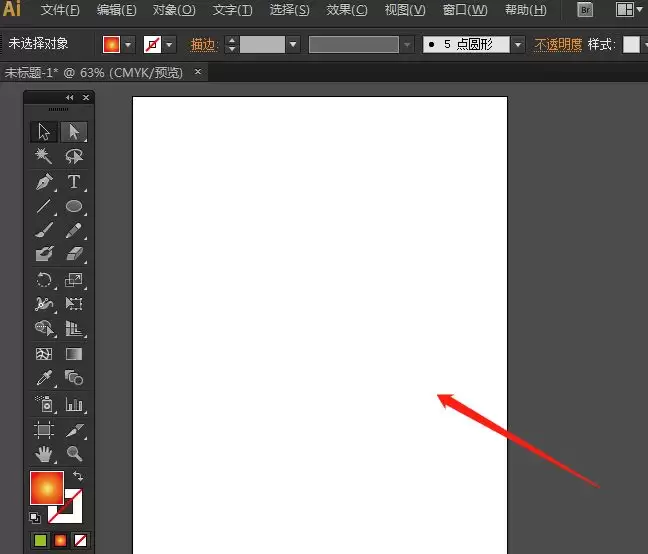The image size is (648, 554).
Task: Open Adobe Bridge via Br icon
Action: (x=585, y=10)
